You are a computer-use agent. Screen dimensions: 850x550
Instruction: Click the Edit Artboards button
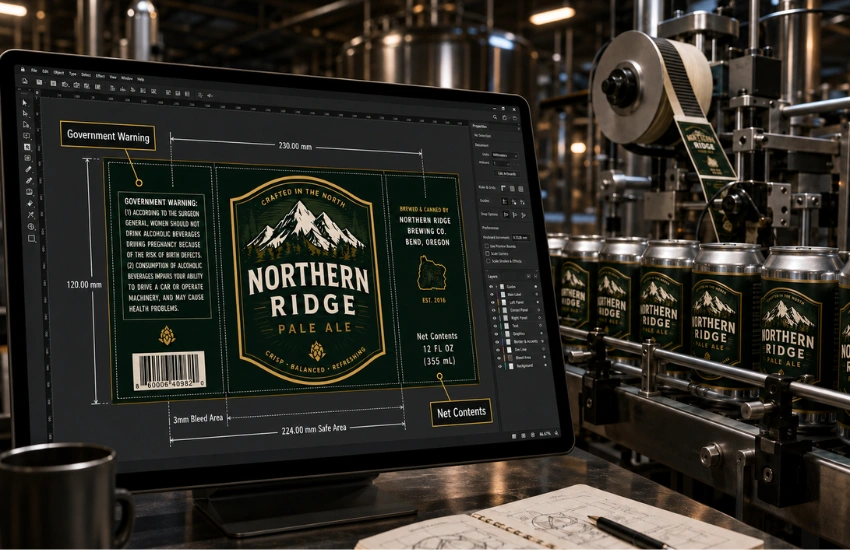(x=507, y=173)
